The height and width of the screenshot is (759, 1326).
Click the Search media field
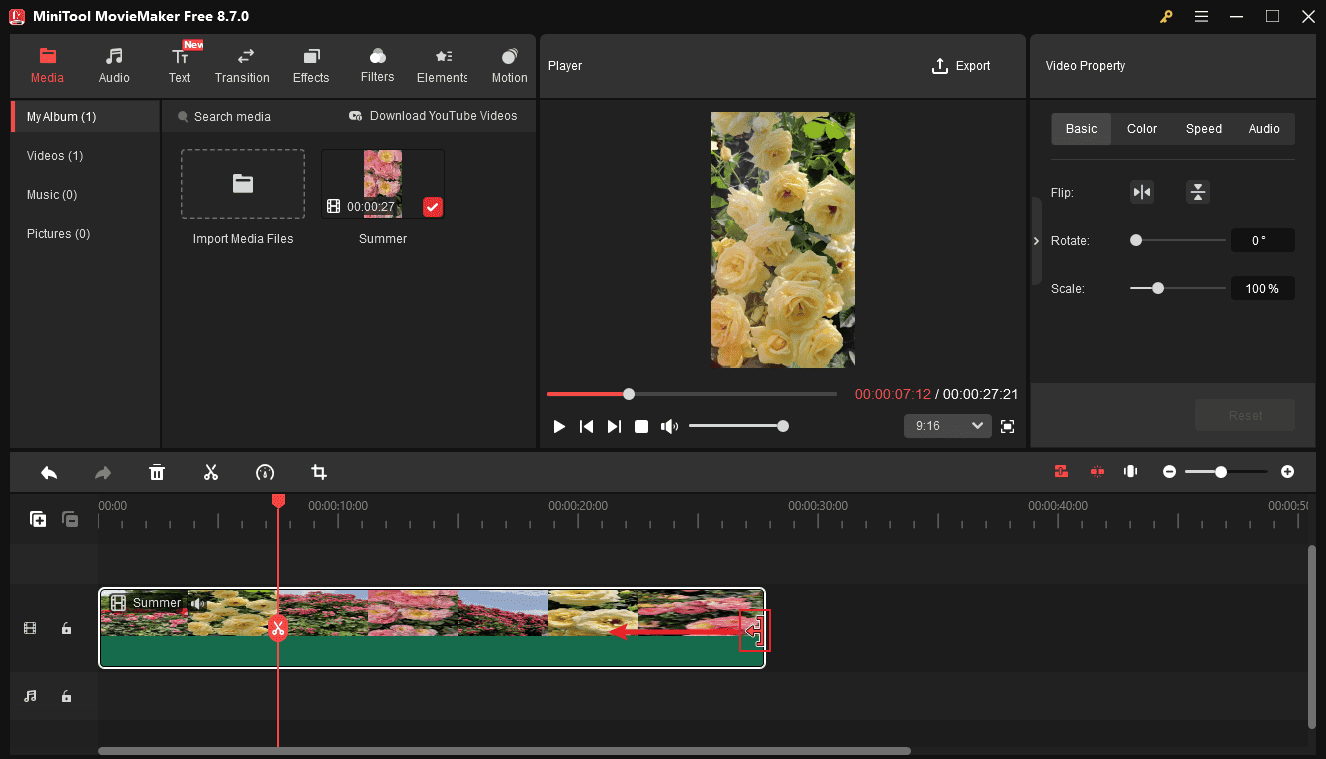(232, 117)
